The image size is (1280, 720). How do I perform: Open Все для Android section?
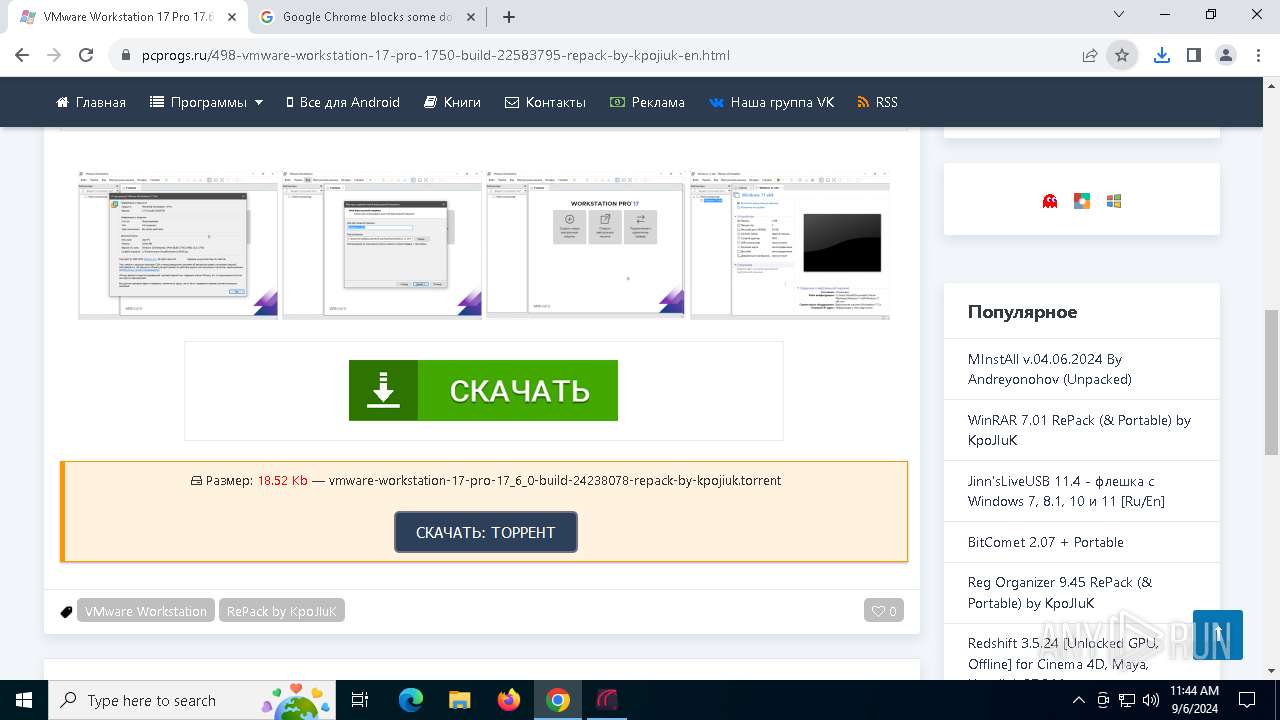(x=343, y=102)
